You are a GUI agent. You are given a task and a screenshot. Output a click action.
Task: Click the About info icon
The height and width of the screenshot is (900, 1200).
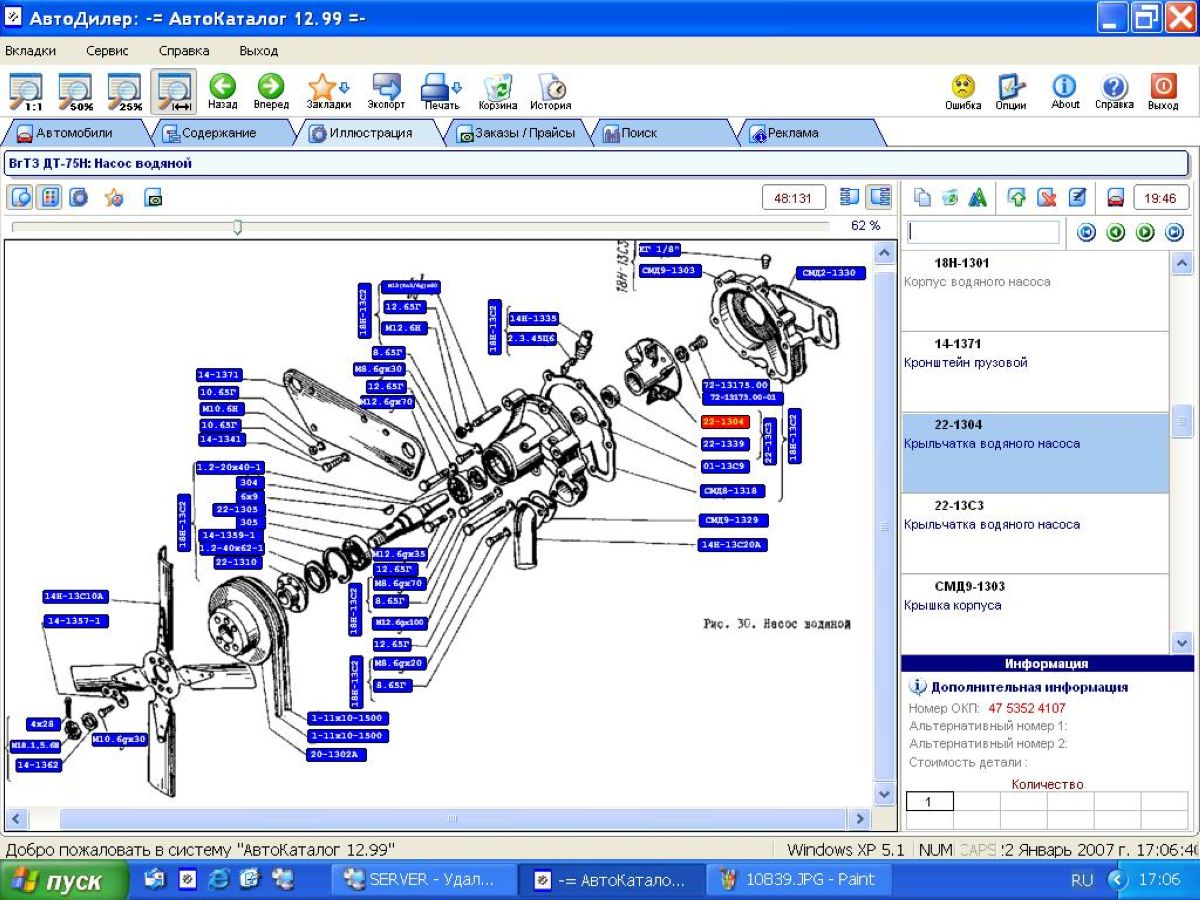tap(1065, 87)
